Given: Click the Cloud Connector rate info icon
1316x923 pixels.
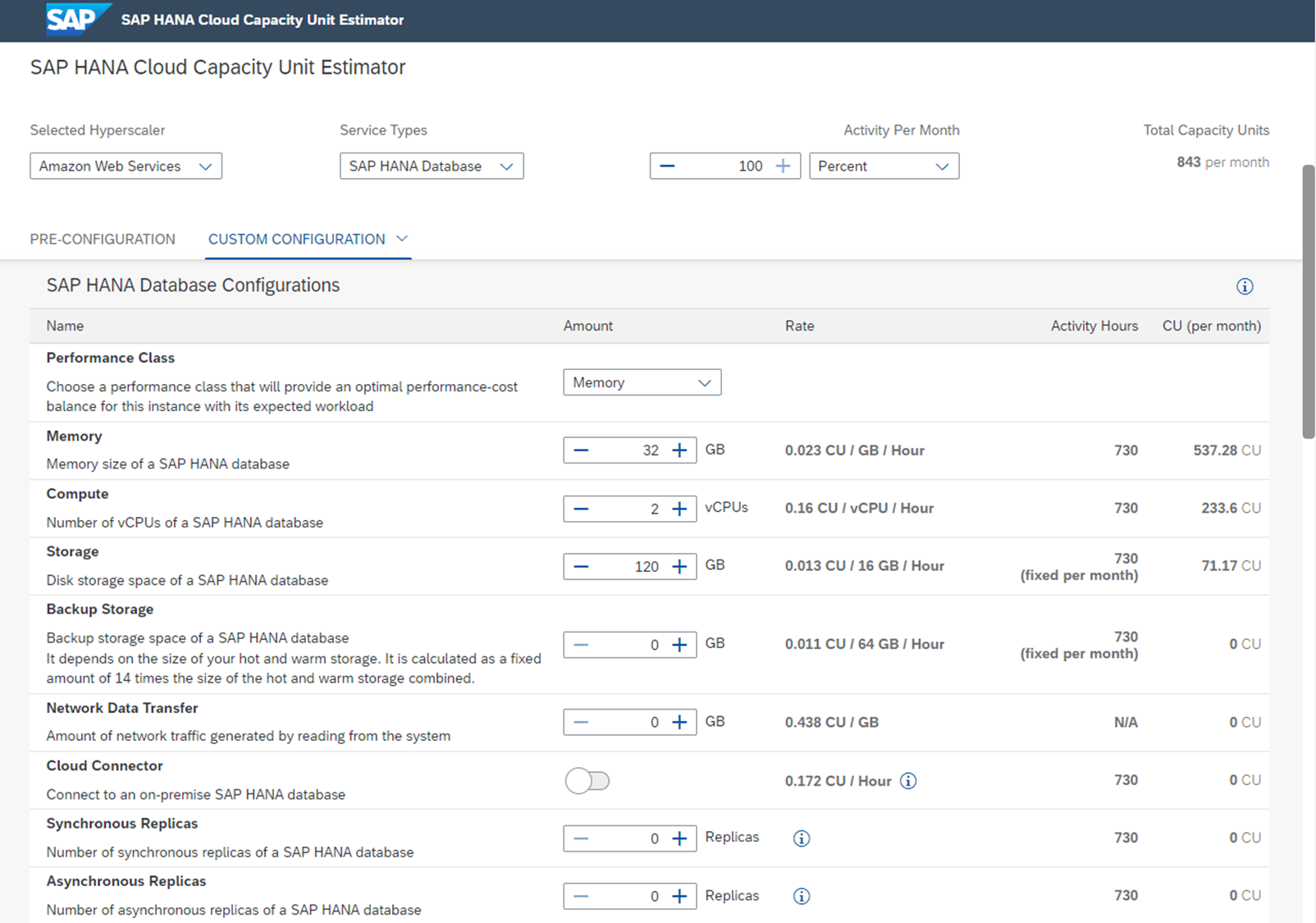Looking at the screenshot, I should point(907,781).
